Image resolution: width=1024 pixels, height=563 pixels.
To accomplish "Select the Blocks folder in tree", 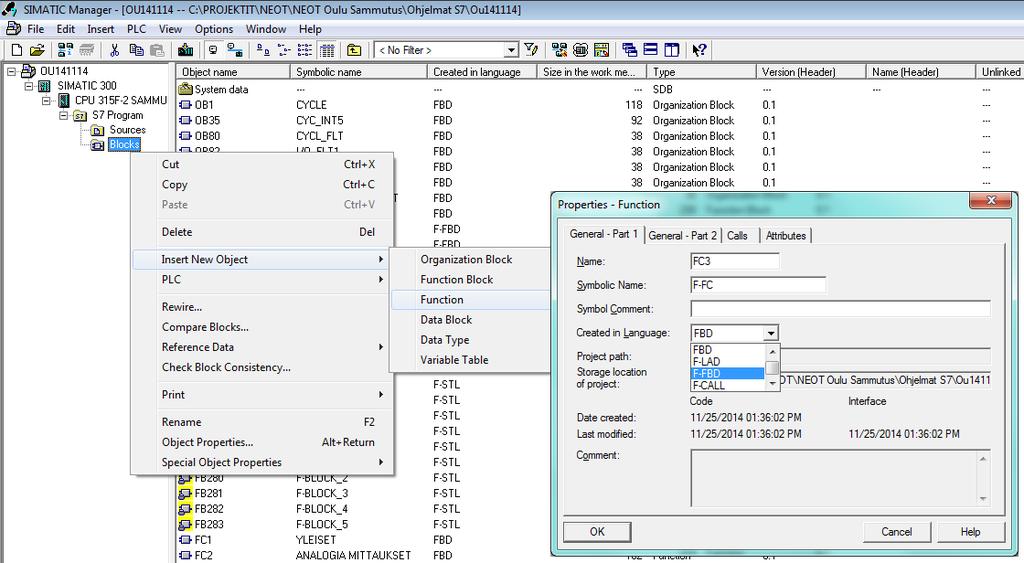I will pos(124,144).
